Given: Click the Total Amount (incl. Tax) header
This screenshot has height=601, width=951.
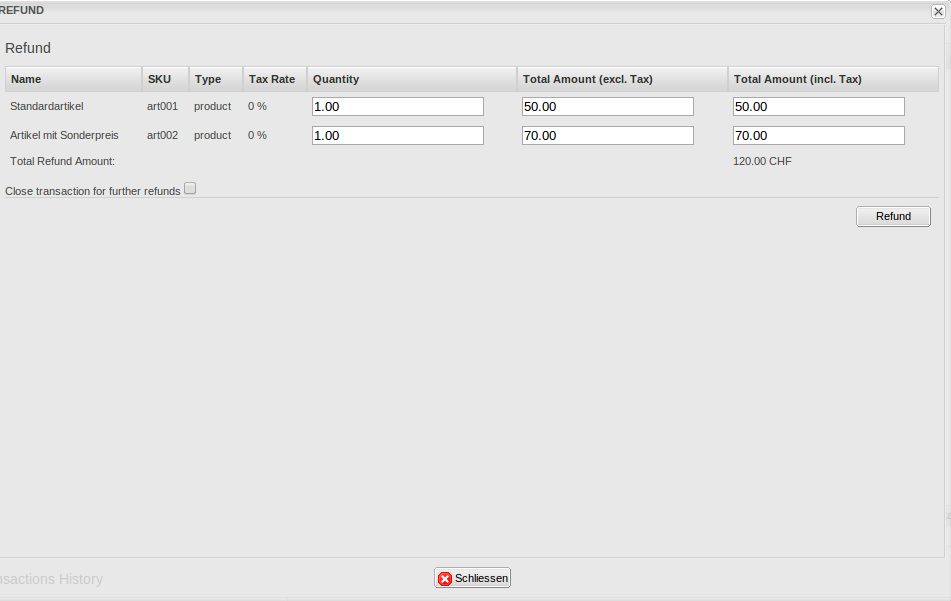Looking at the screenshot, I should 797,79.
